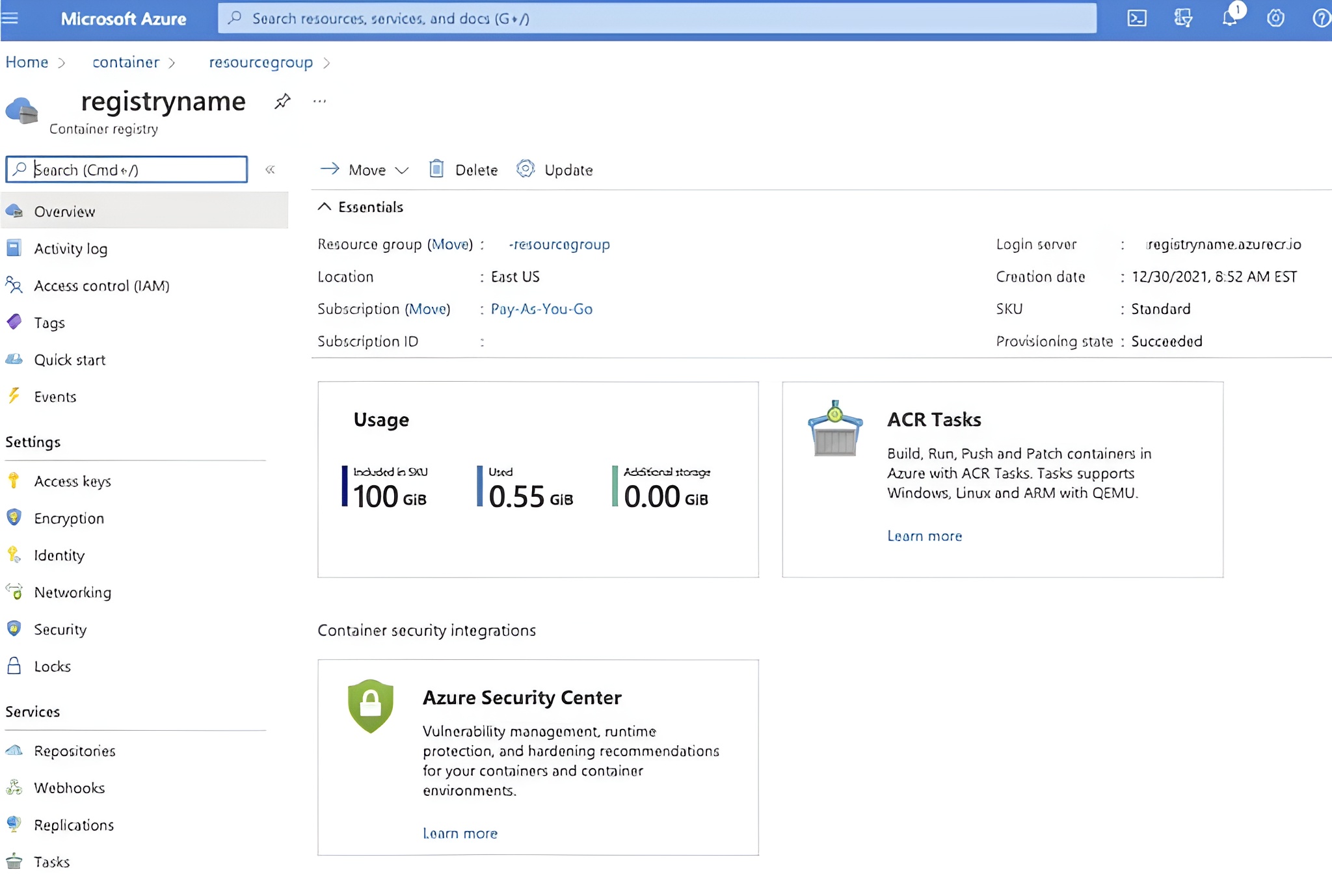The height and width of the screenshot is (896, 1332).
Task: Select the Identity settings icon
Action: (14, 553)
